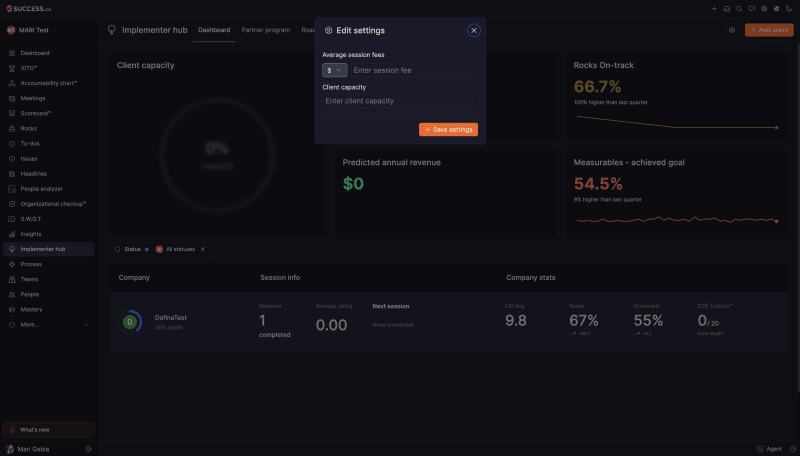Click the plus icon in top bar
The image size is (800, 456).
tap(714, 9)
